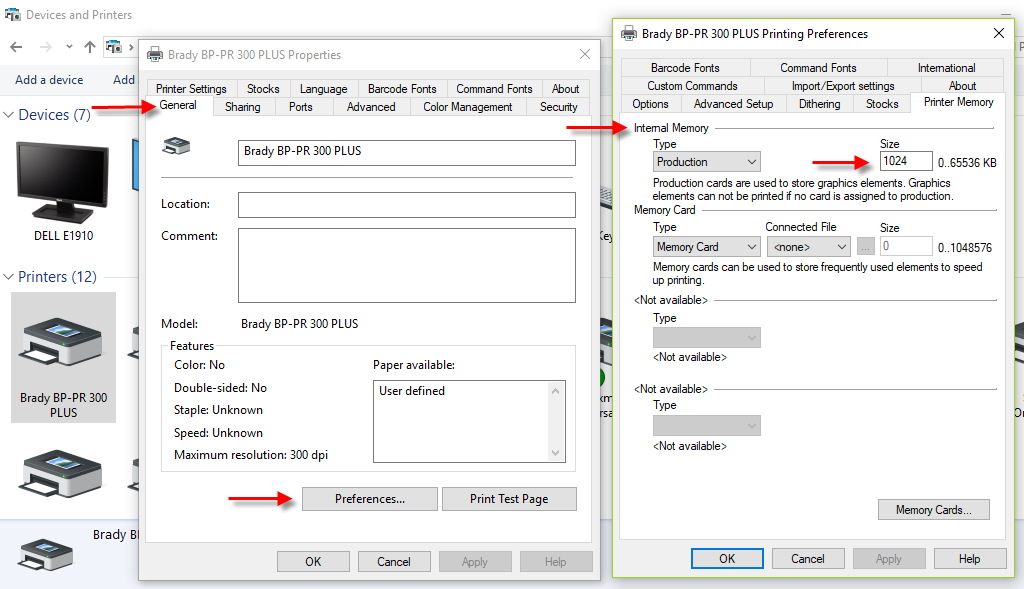This screenshot has height=589, width=1024.
Task: Click the back arrow in Devices and Printers
Action: pyautogui.click(x=16, y=47)
